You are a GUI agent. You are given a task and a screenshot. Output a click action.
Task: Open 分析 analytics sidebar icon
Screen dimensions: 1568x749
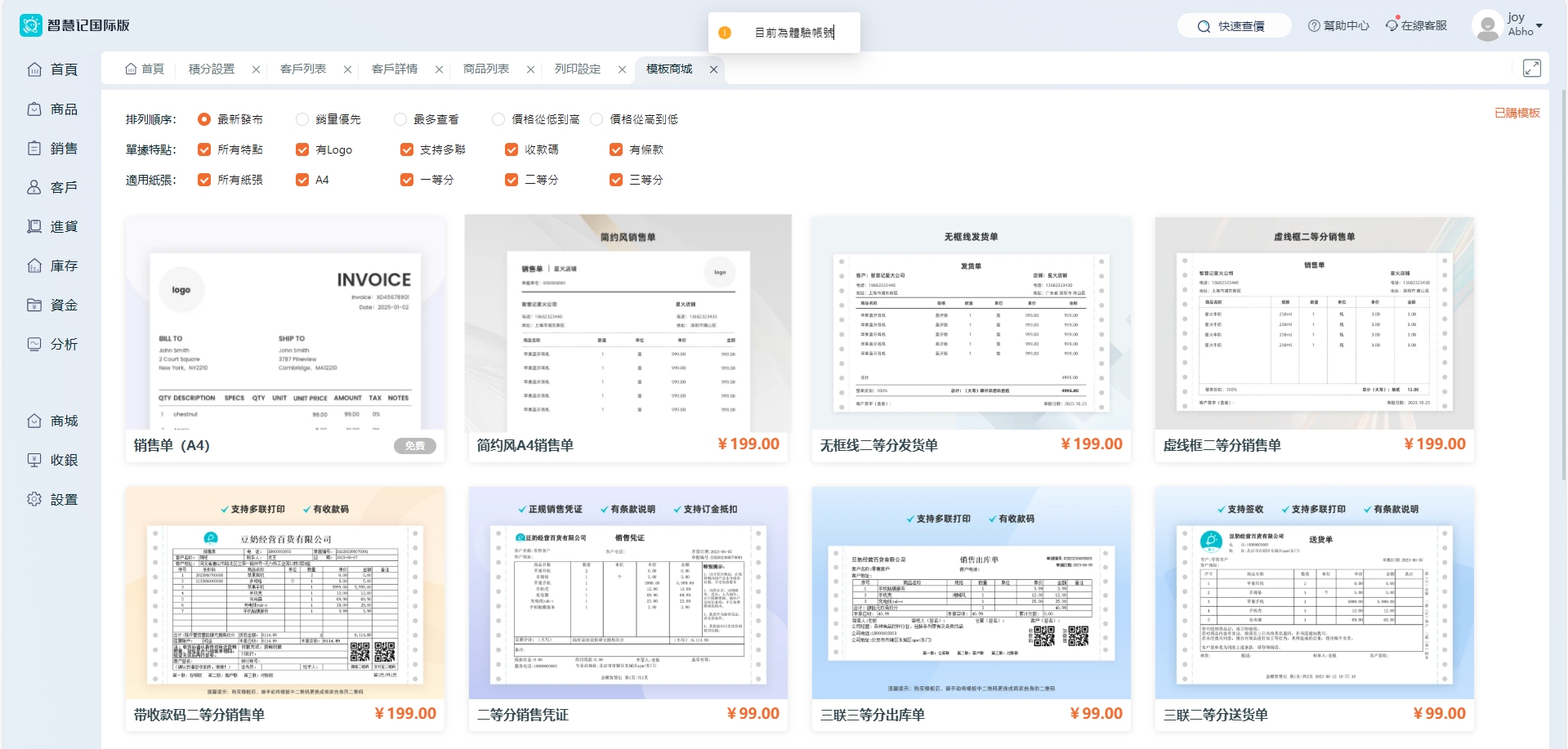[x=34, y=344]
